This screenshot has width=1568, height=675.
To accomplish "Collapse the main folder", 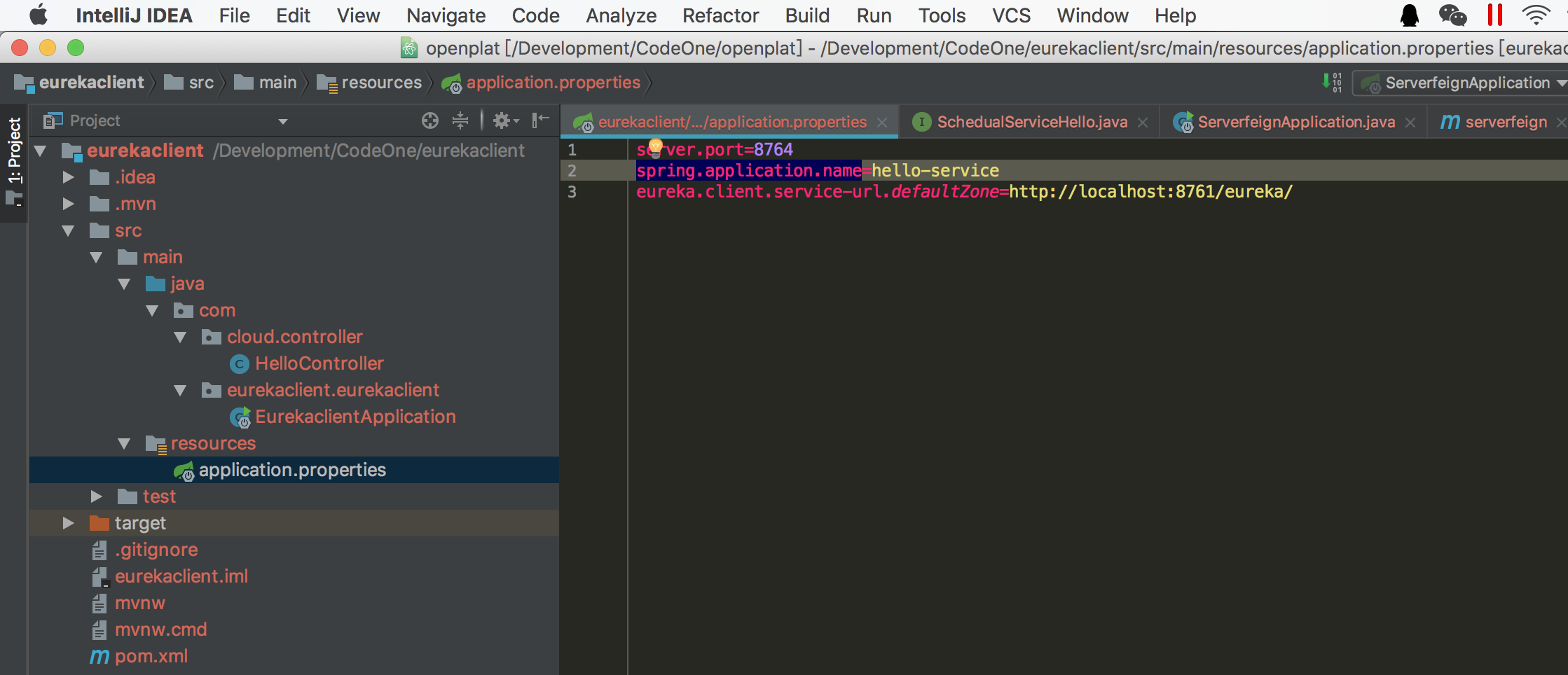I will [96, 258].
